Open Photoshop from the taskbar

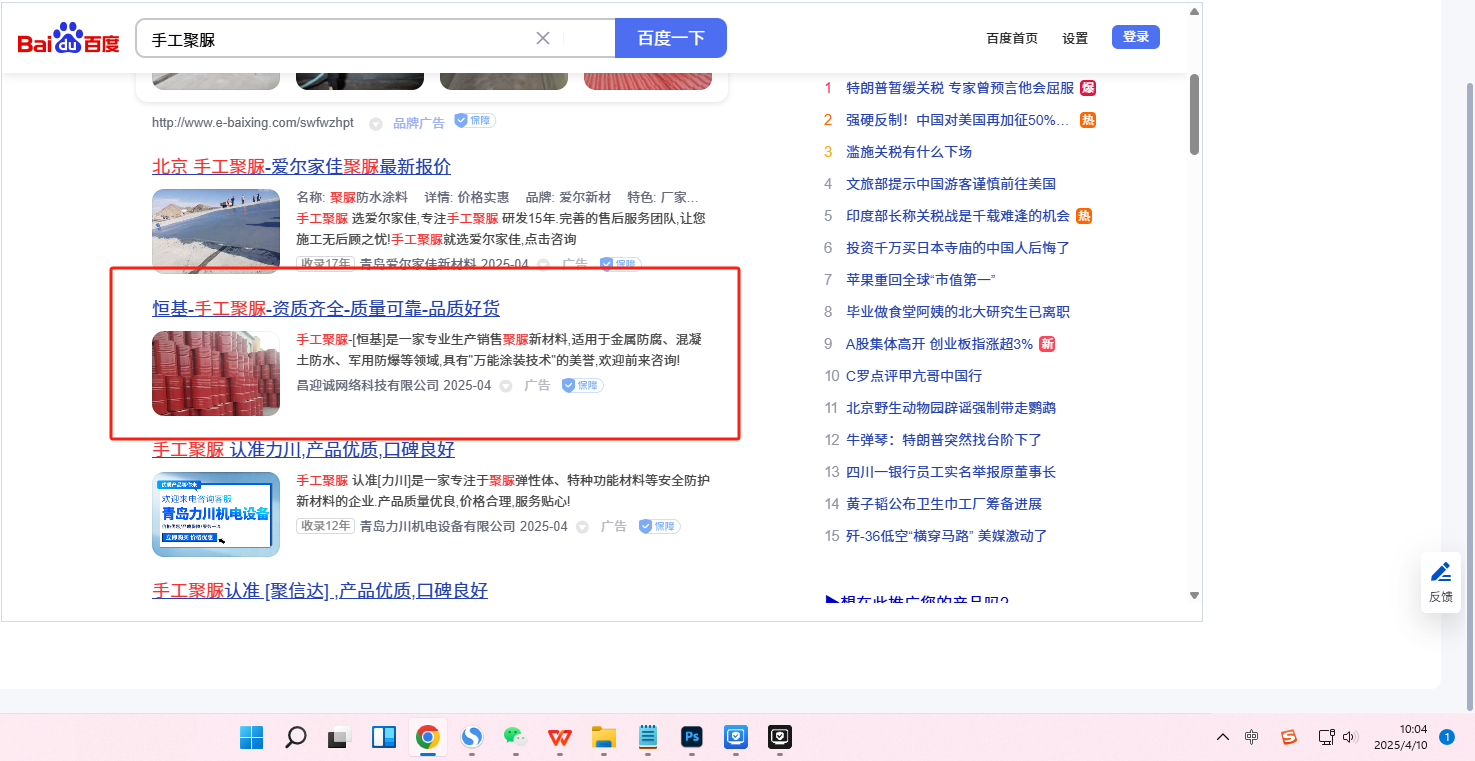[x=691, y=737]
